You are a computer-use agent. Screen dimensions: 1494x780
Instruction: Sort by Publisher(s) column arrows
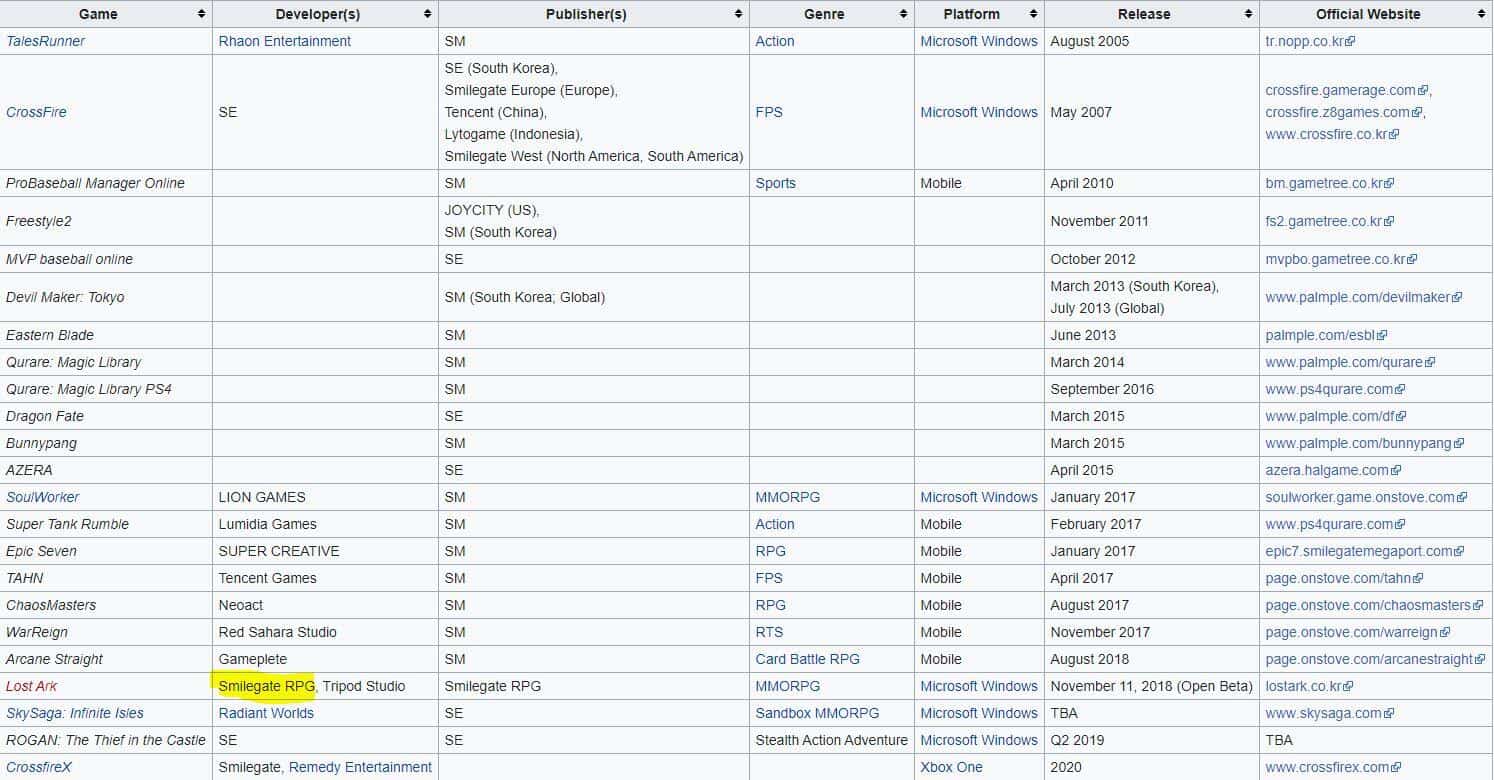pos(739,14)
